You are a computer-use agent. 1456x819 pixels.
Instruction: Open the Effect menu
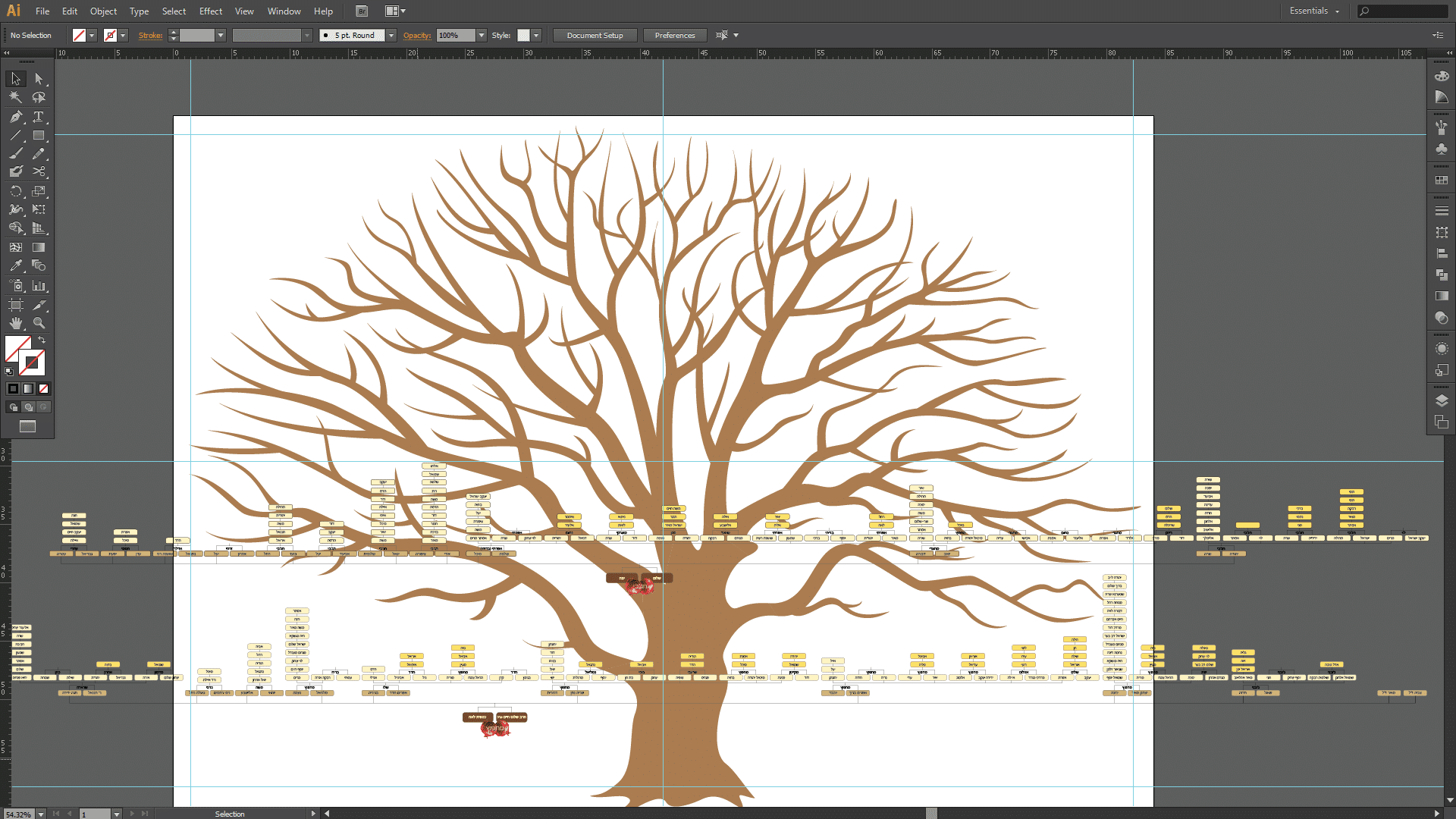(211, 11)
